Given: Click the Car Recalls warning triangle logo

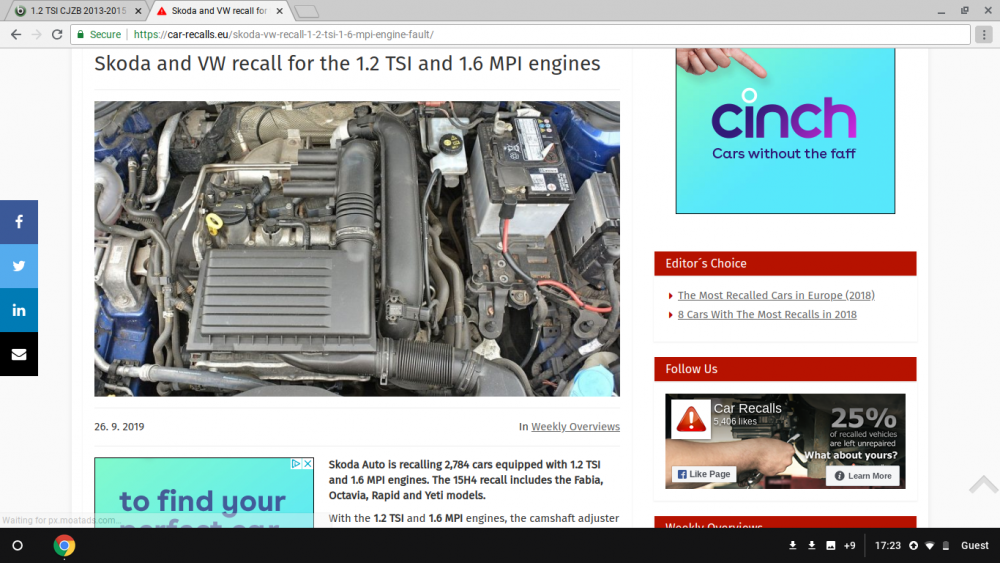Looking at the screenshot, I should pyautogui.click(x=691, y=419).
